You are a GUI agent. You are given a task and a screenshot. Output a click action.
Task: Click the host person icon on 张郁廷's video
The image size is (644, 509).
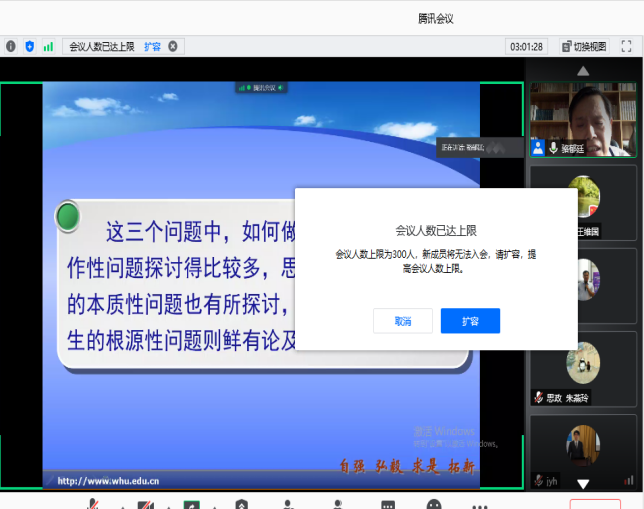538,148
